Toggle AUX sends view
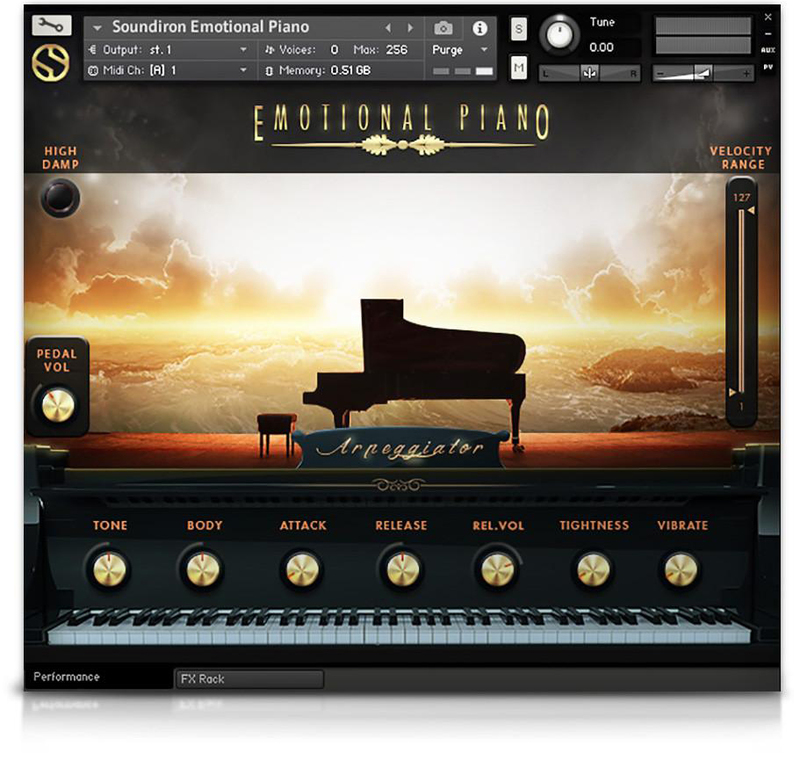800x775 pixels. (x=768, y=50)
